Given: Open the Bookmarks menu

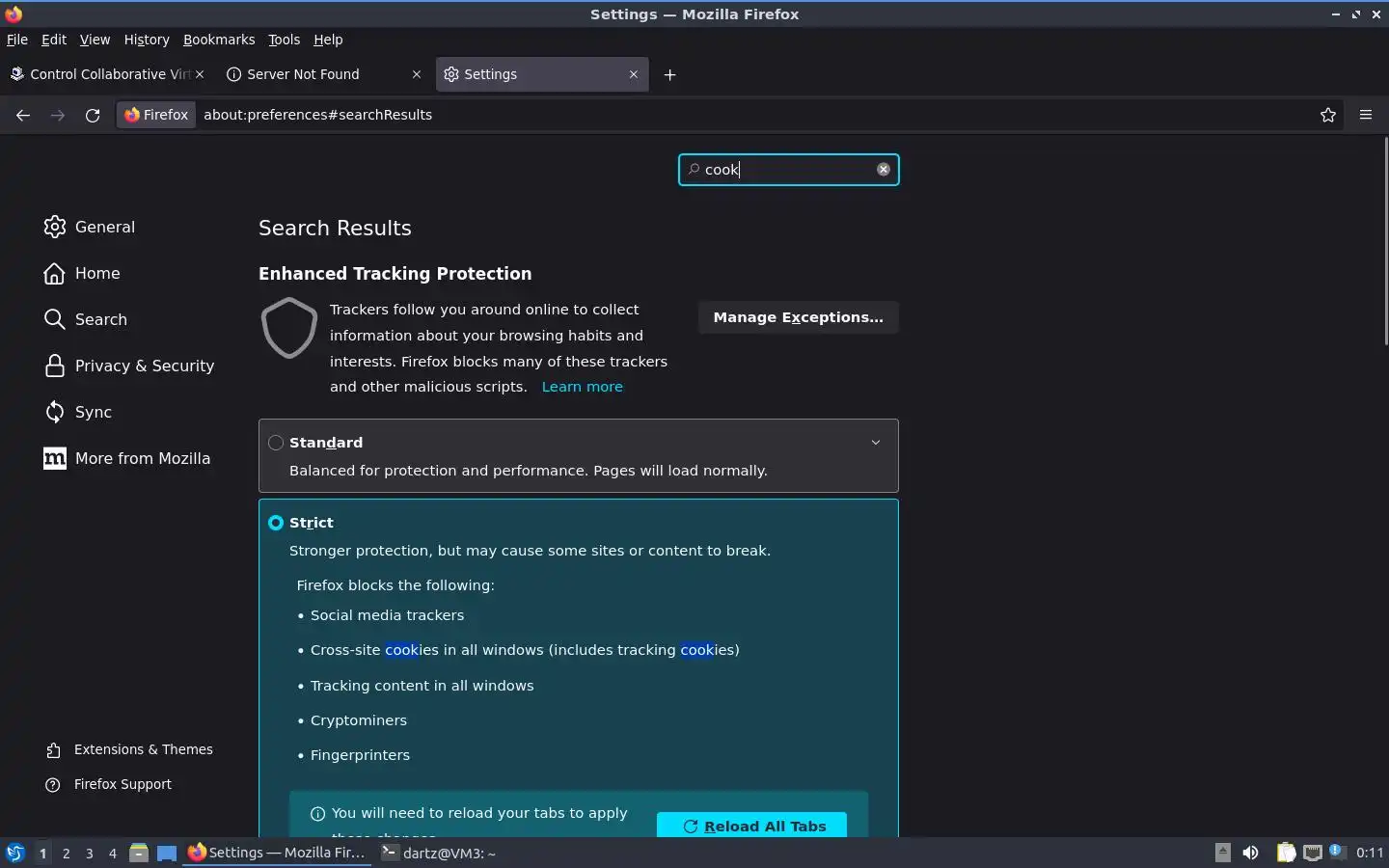Looking at the screenshot, I should coord(219,40).
